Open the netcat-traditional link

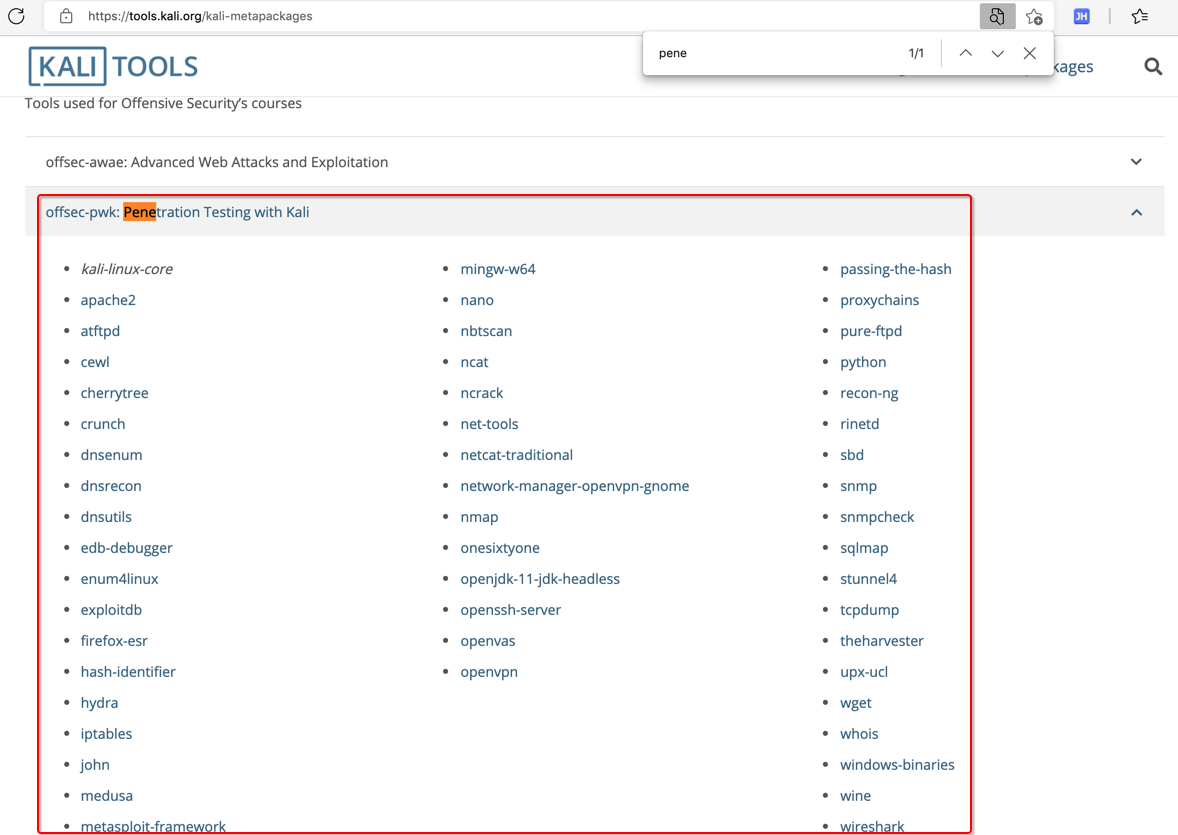[517, 455]
